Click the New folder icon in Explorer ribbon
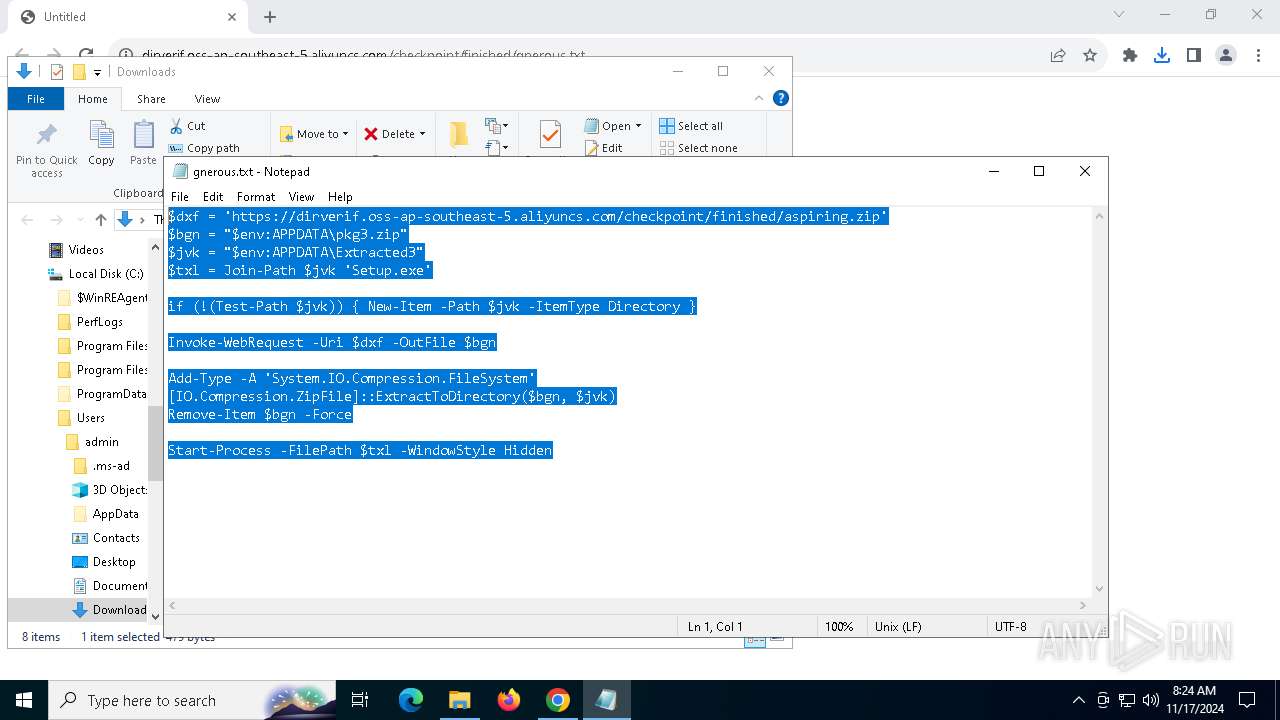 459,134
